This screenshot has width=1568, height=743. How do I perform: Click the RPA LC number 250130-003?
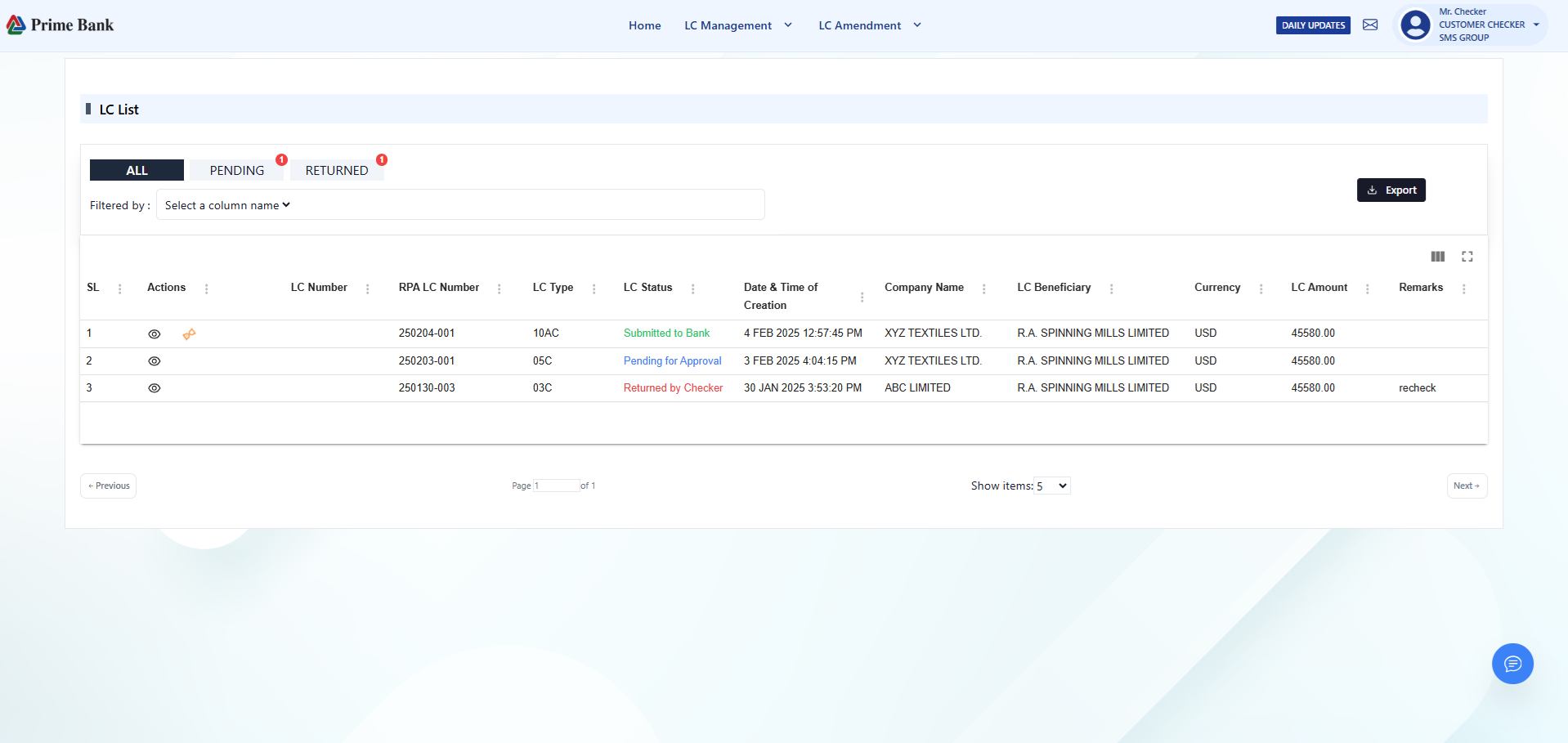tap(427, 388)
